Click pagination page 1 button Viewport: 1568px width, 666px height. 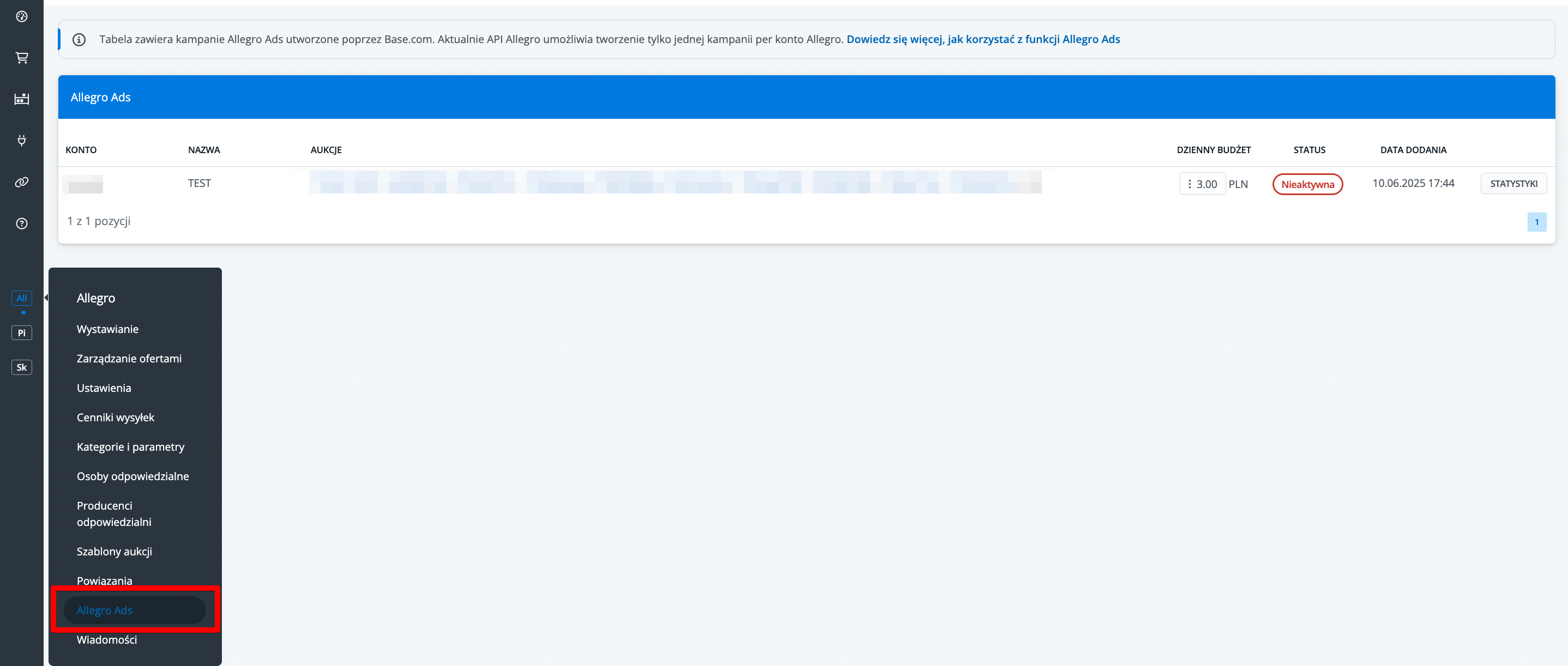click(x=1536, y=222)
